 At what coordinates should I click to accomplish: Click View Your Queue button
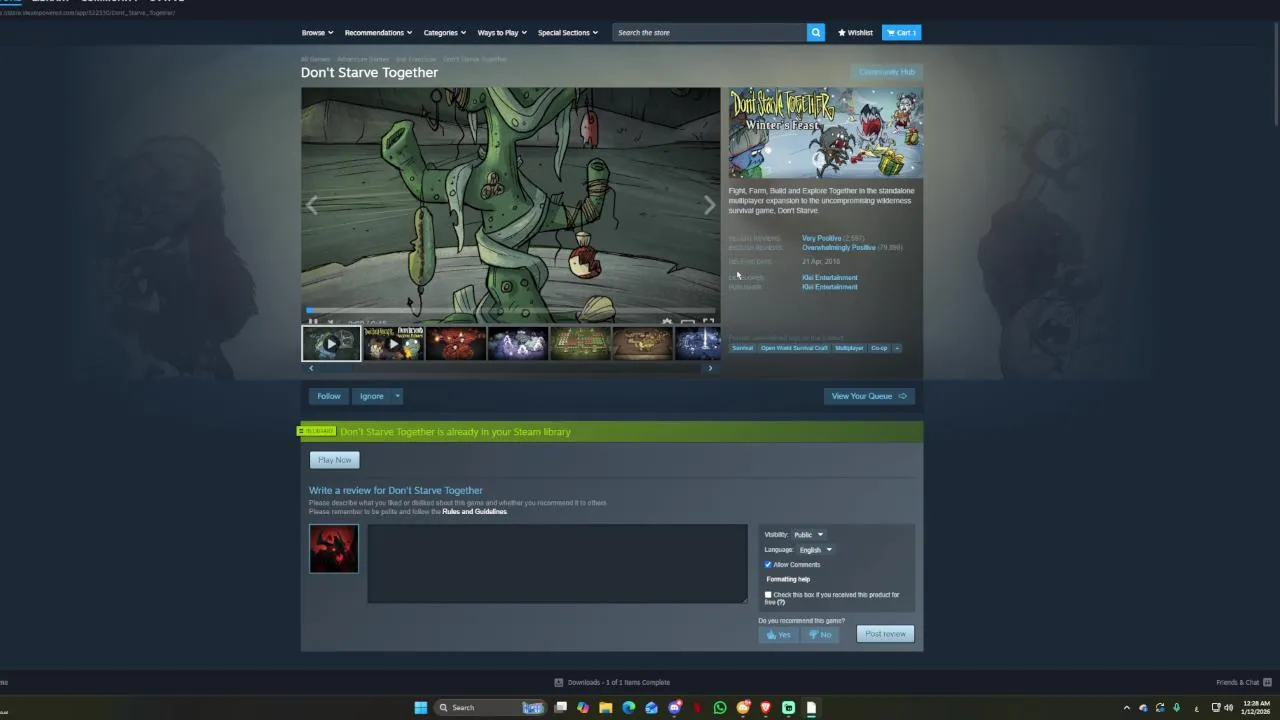tap(869, 396)
